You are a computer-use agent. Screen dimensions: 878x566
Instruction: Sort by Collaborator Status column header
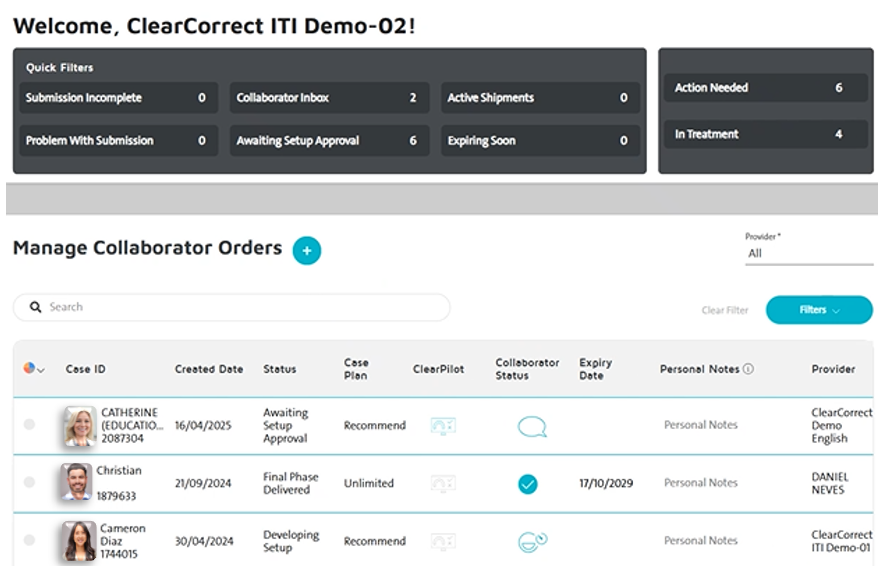pos(527,369)
